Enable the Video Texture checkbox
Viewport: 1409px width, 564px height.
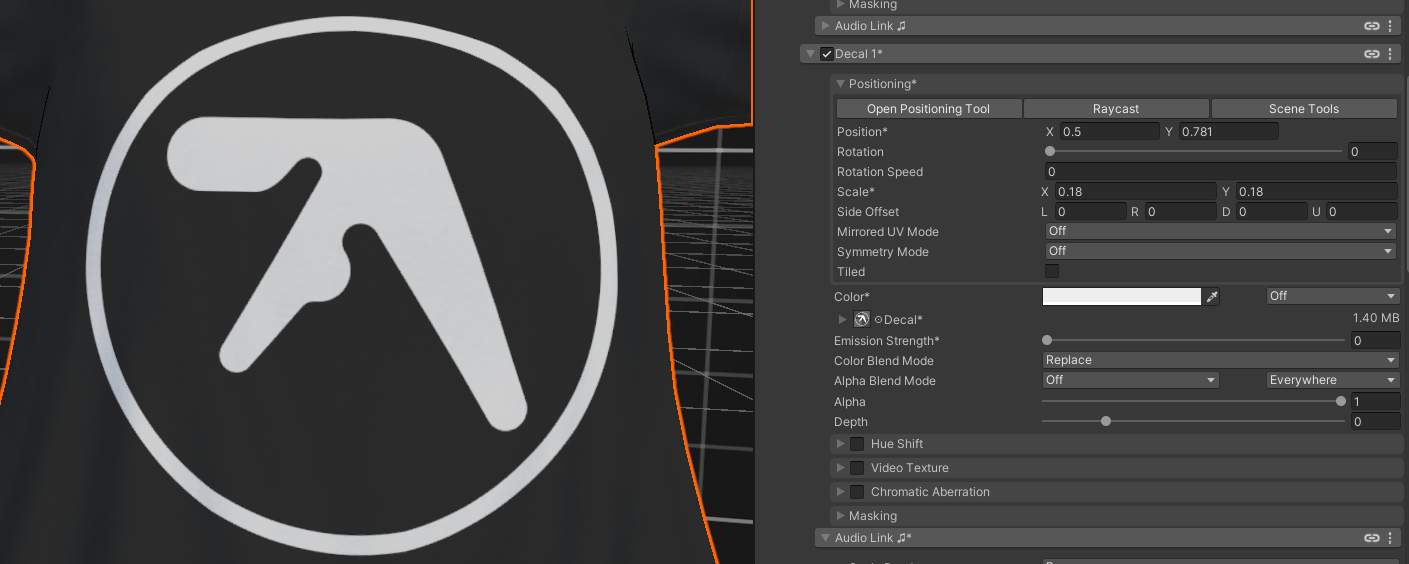[x=857, y=468]
